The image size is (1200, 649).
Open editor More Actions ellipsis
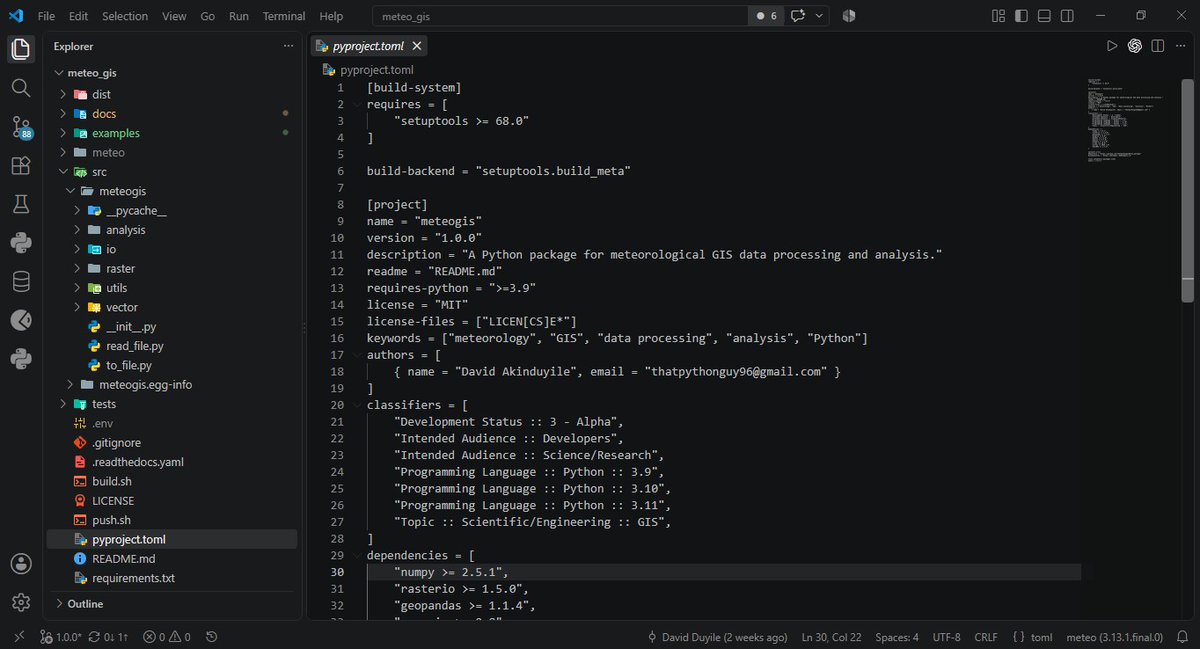1181,46
